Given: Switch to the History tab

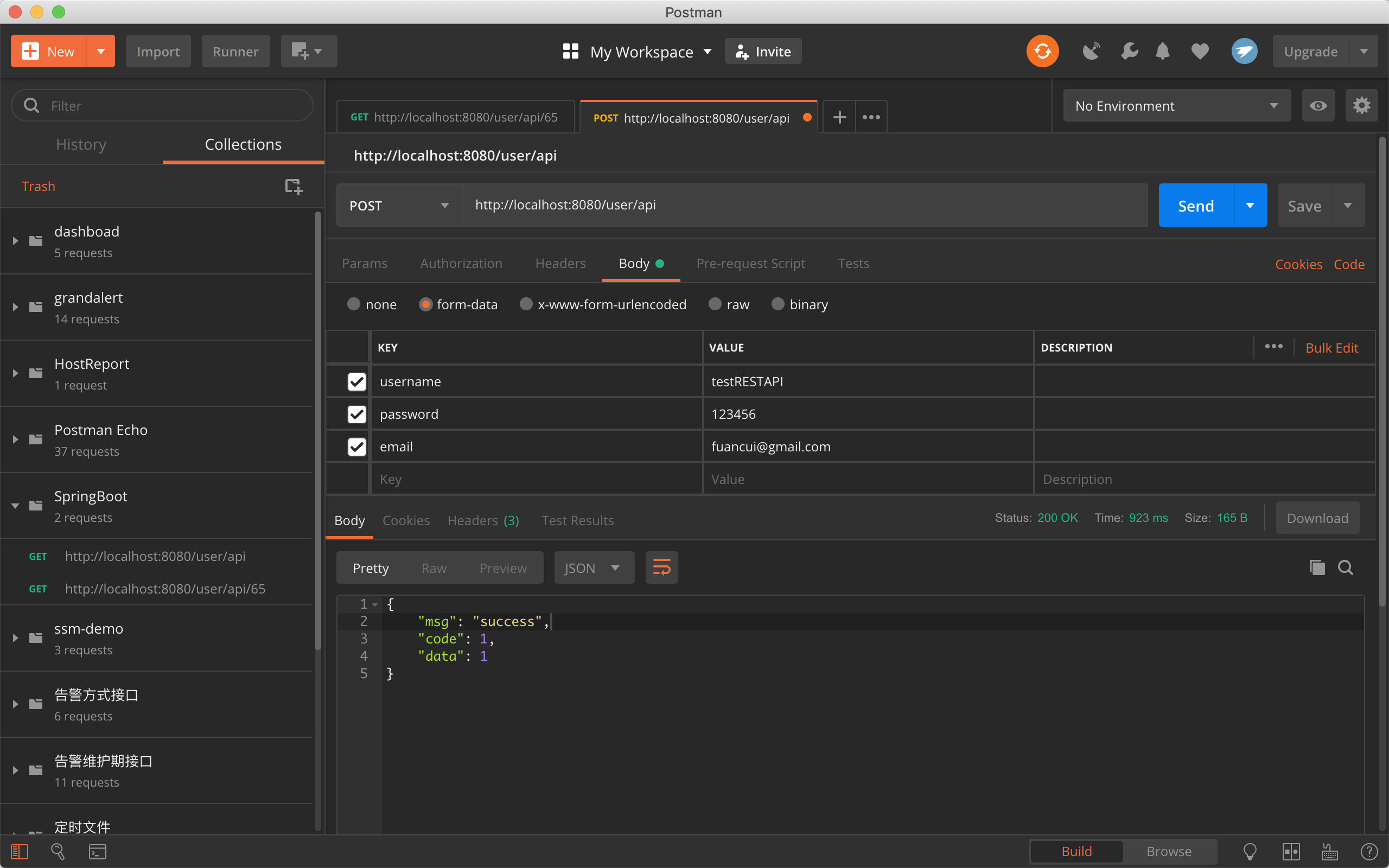Looking at the screenshot, I should 81,145.
